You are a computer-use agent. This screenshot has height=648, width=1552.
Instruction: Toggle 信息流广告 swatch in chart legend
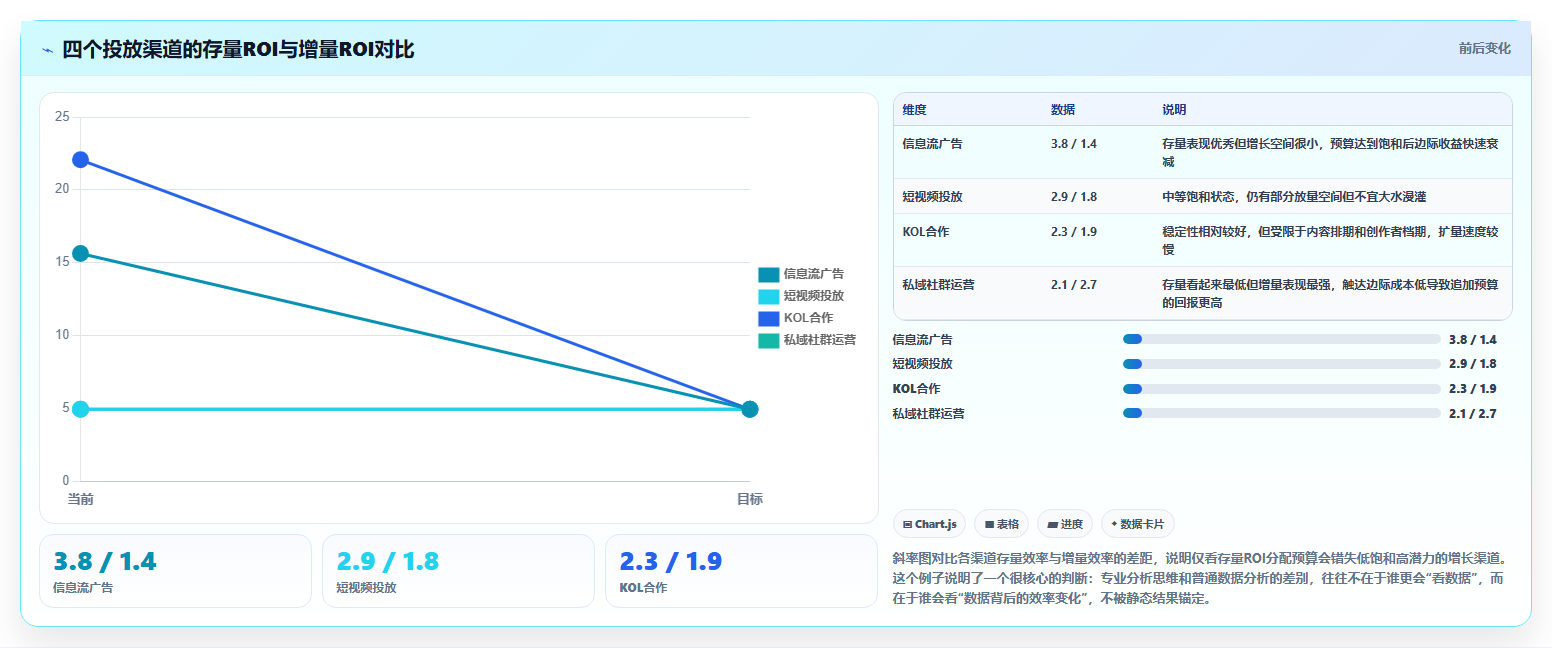pos(768,274)
